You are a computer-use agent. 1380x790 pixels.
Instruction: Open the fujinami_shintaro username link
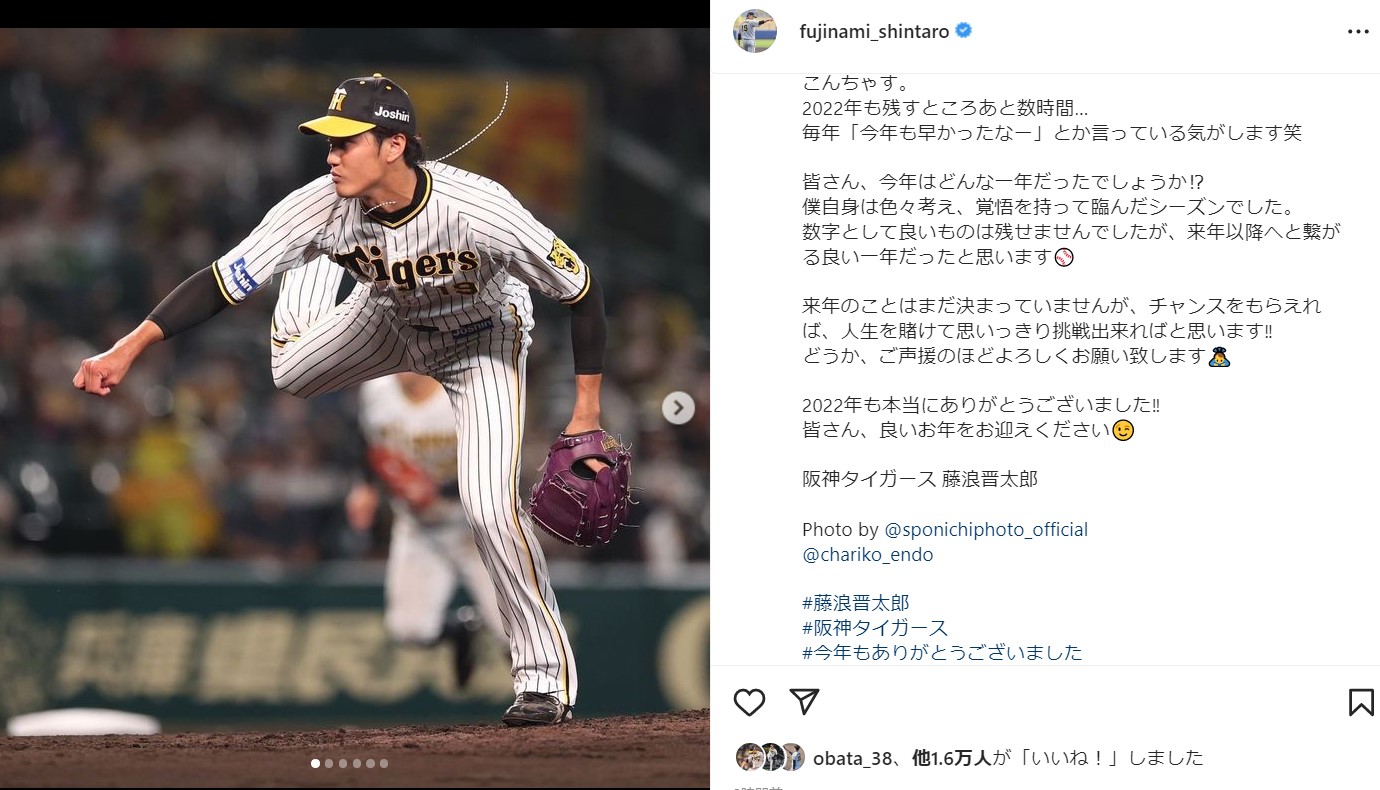pos(875,31)
